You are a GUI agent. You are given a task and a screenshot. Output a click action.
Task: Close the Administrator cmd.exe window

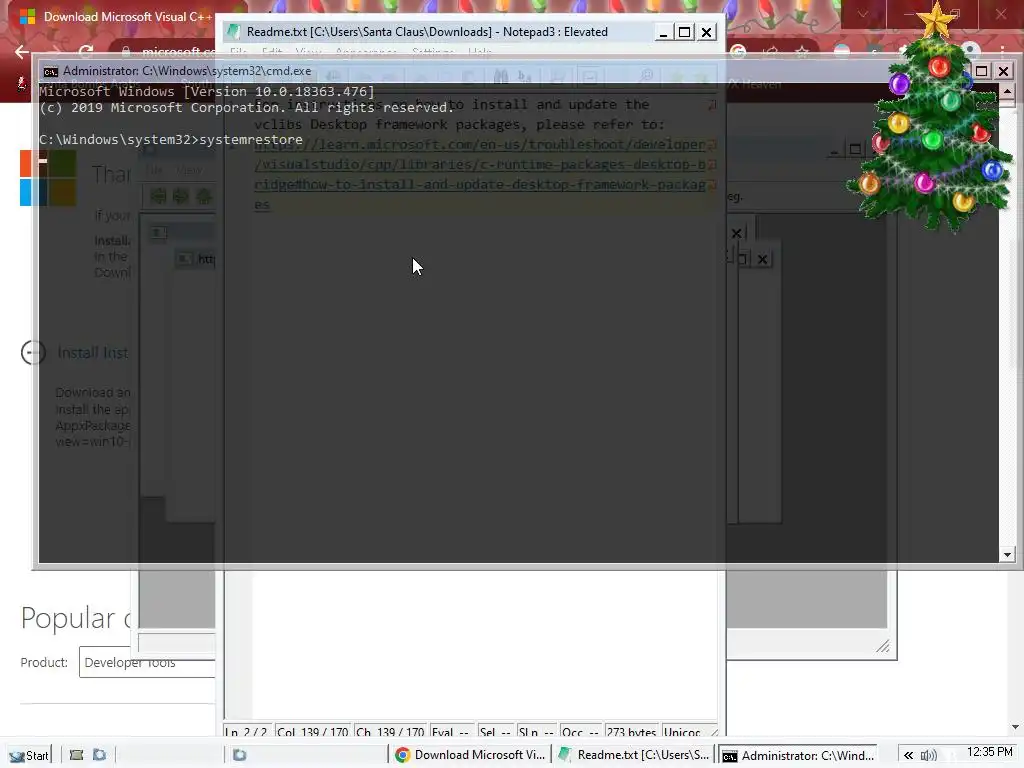point(1004,71)
